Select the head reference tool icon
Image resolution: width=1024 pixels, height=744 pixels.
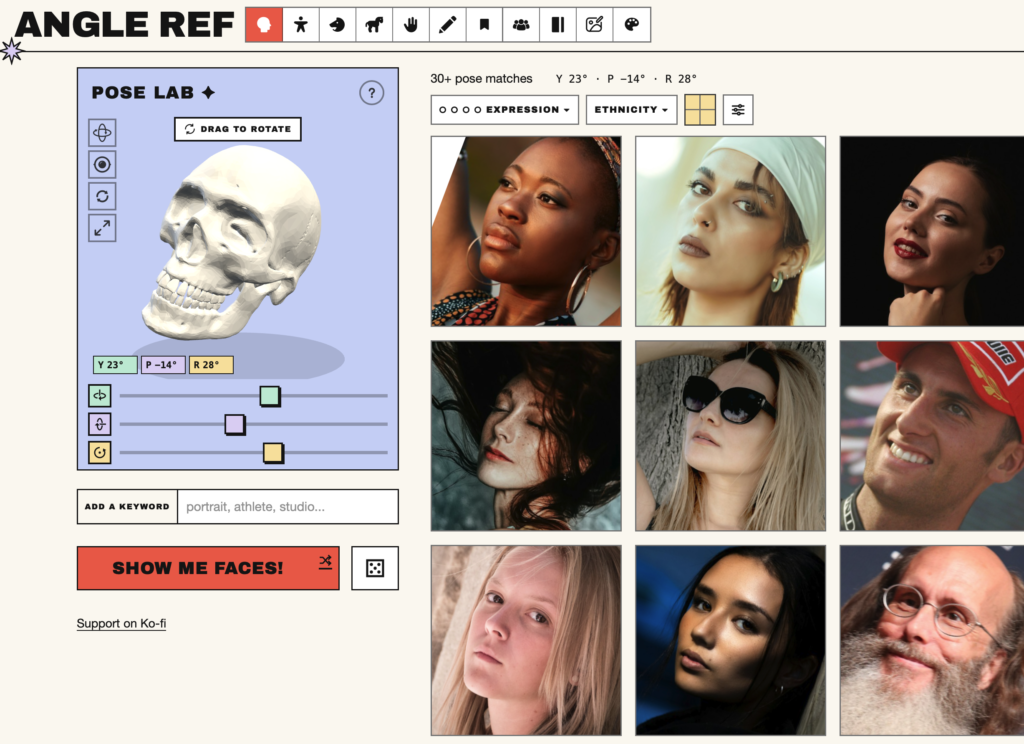pyautogui.click(x=264, y=25)
